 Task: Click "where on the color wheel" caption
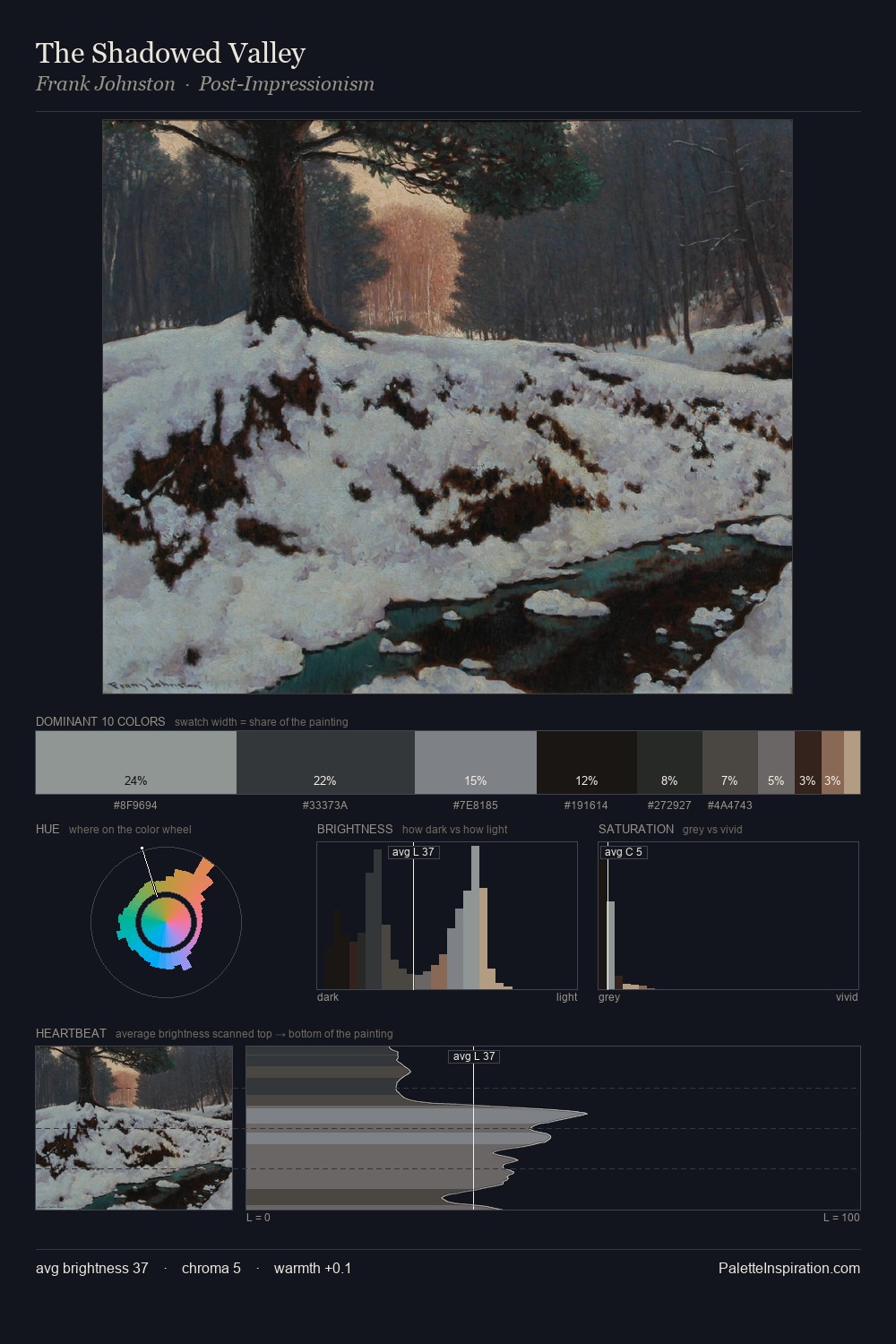coord(130,830)
